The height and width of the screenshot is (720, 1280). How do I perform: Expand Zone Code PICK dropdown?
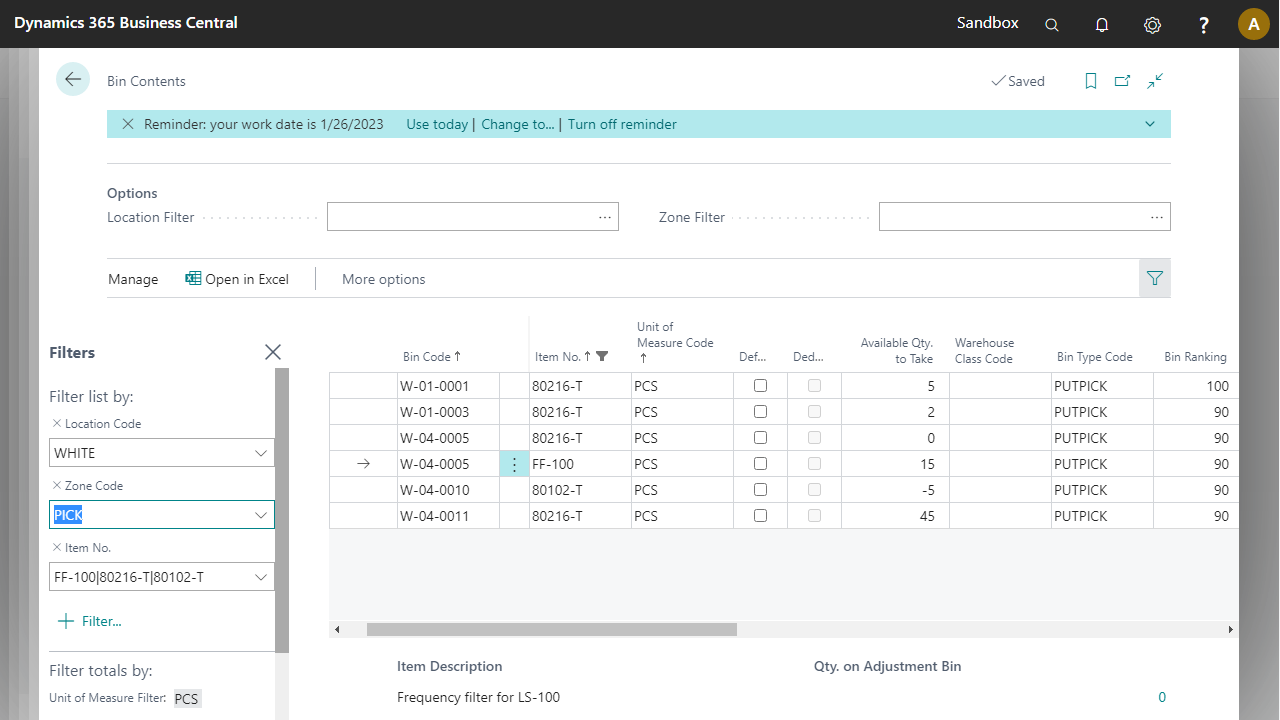pos(261,515)
